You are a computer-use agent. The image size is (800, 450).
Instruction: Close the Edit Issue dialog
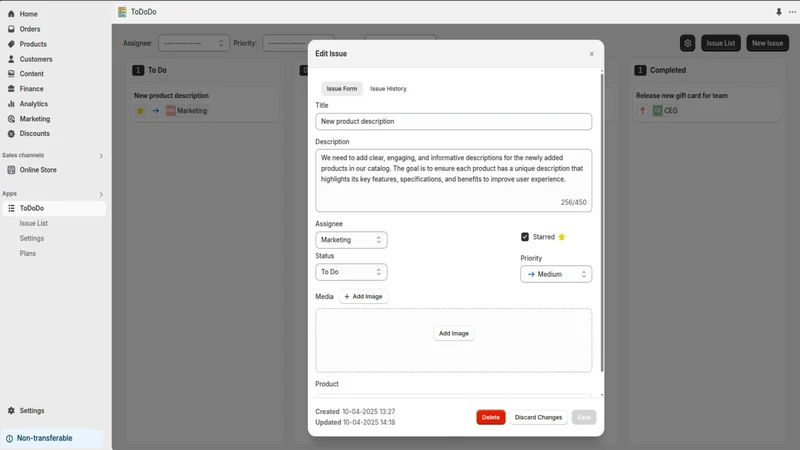point(591,54)
